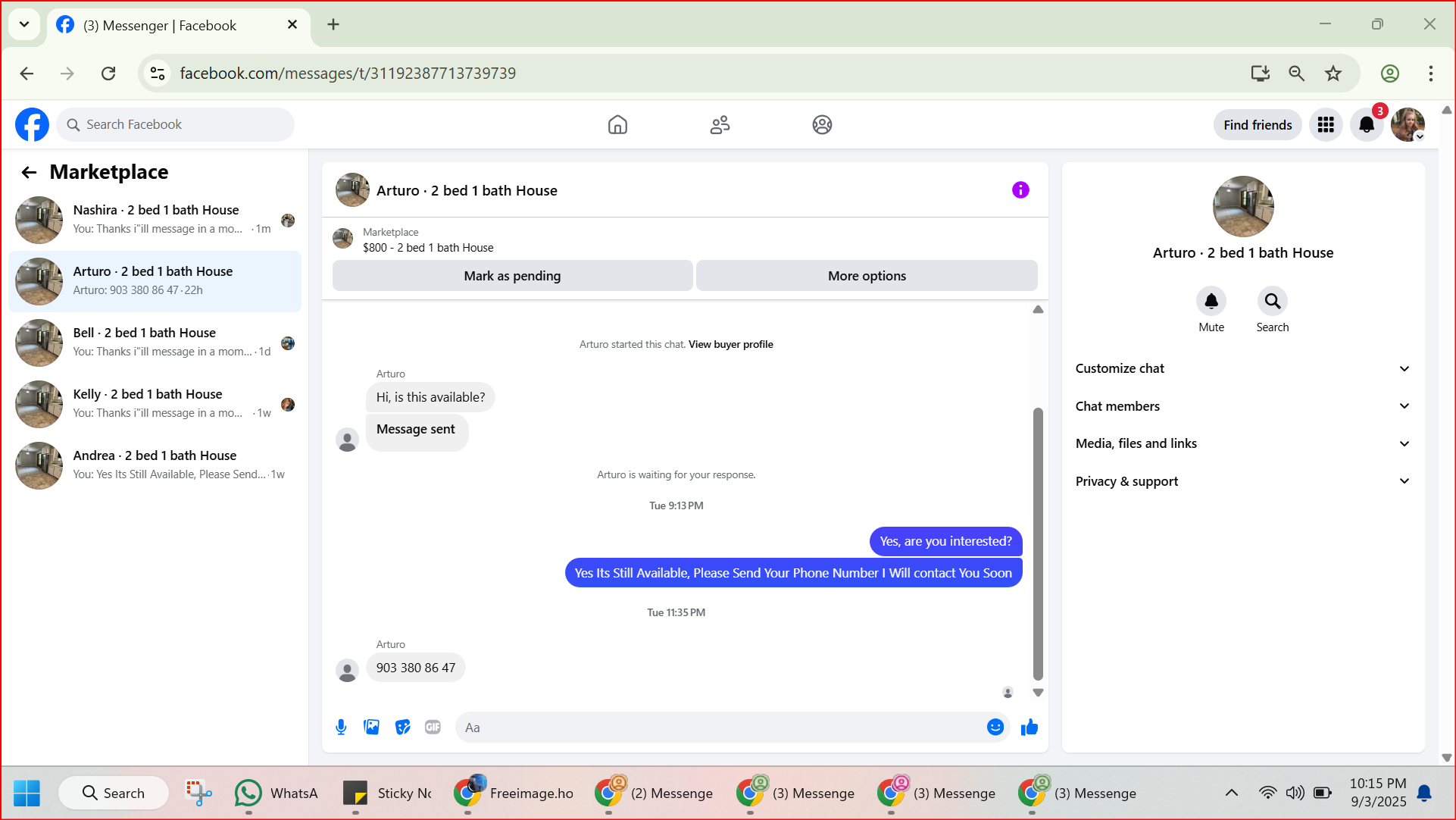Expand Media, files and links section

pyautogui.click(x=1243, y=443)
